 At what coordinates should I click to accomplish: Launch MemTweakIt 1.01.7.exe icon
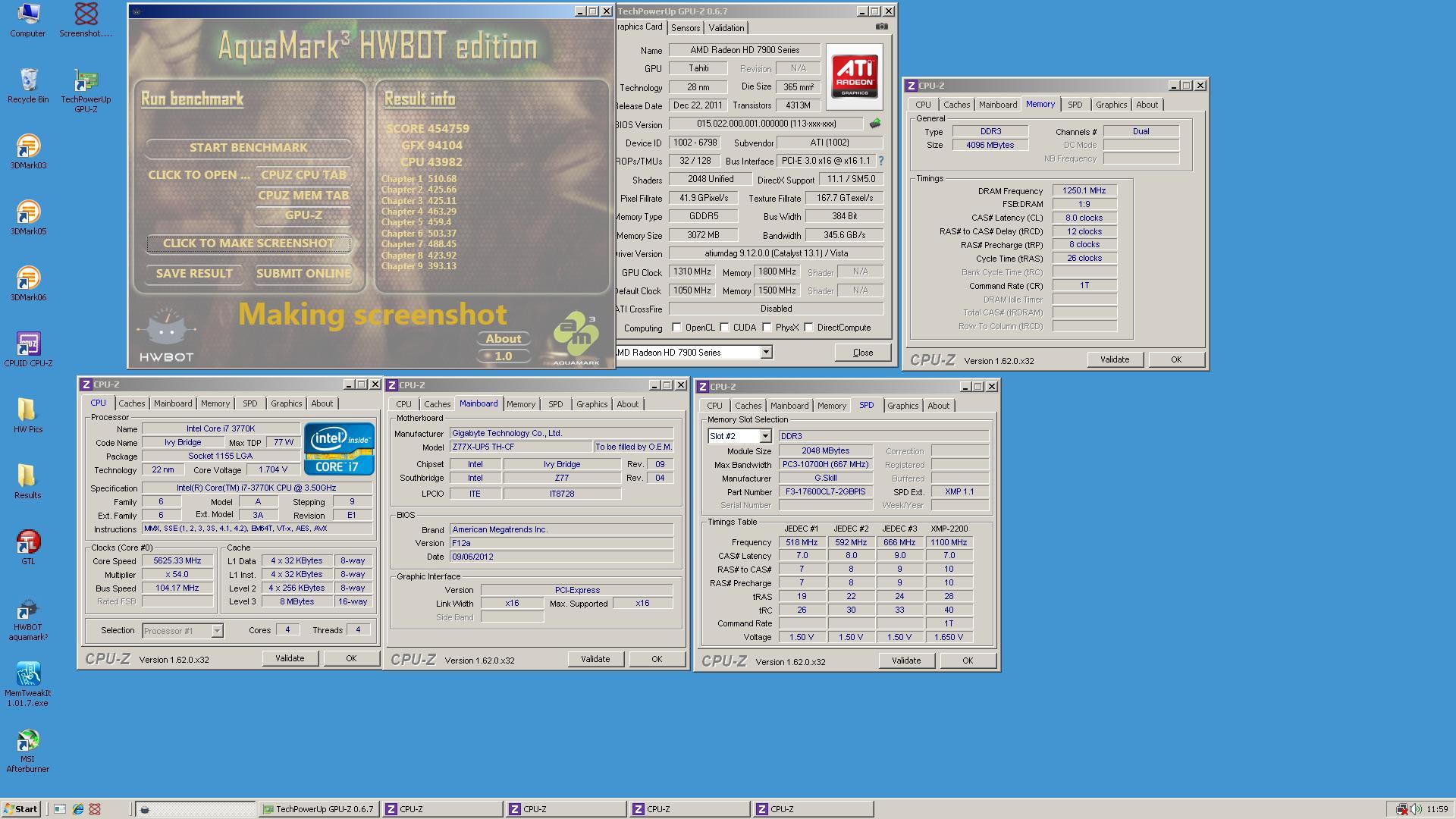coord(28,685)
